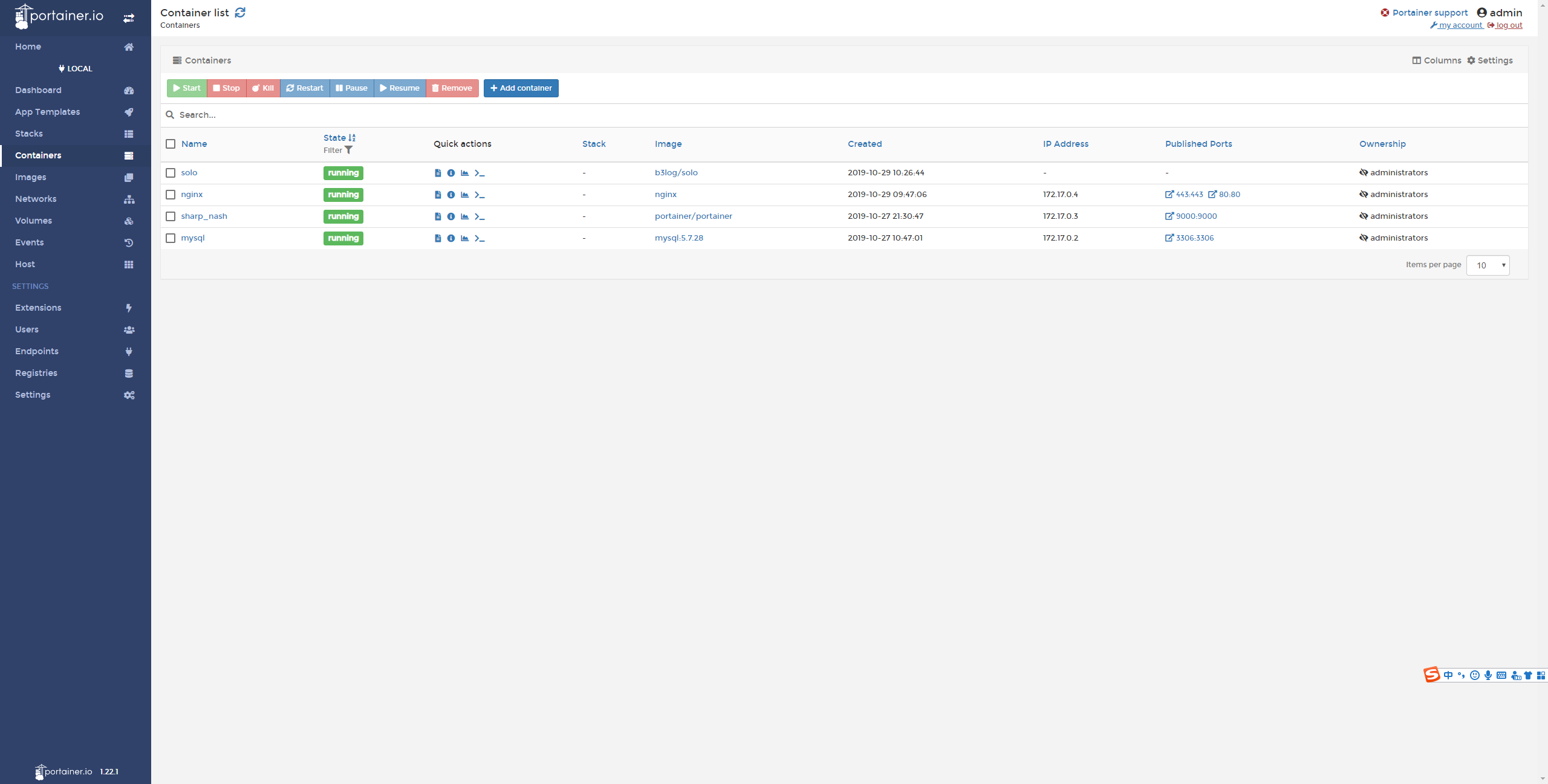
Task: Click inspect info icon for nginx container
Action: click(451, 195)
